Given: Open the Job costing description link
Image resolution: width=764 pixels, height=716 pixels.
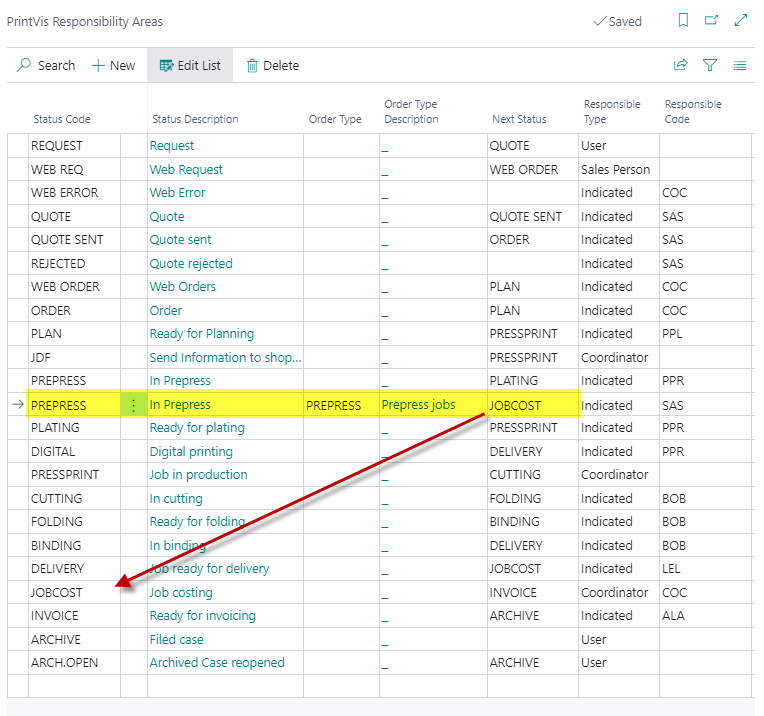Looking at the screenshot, I should click(x=180, y=592).
